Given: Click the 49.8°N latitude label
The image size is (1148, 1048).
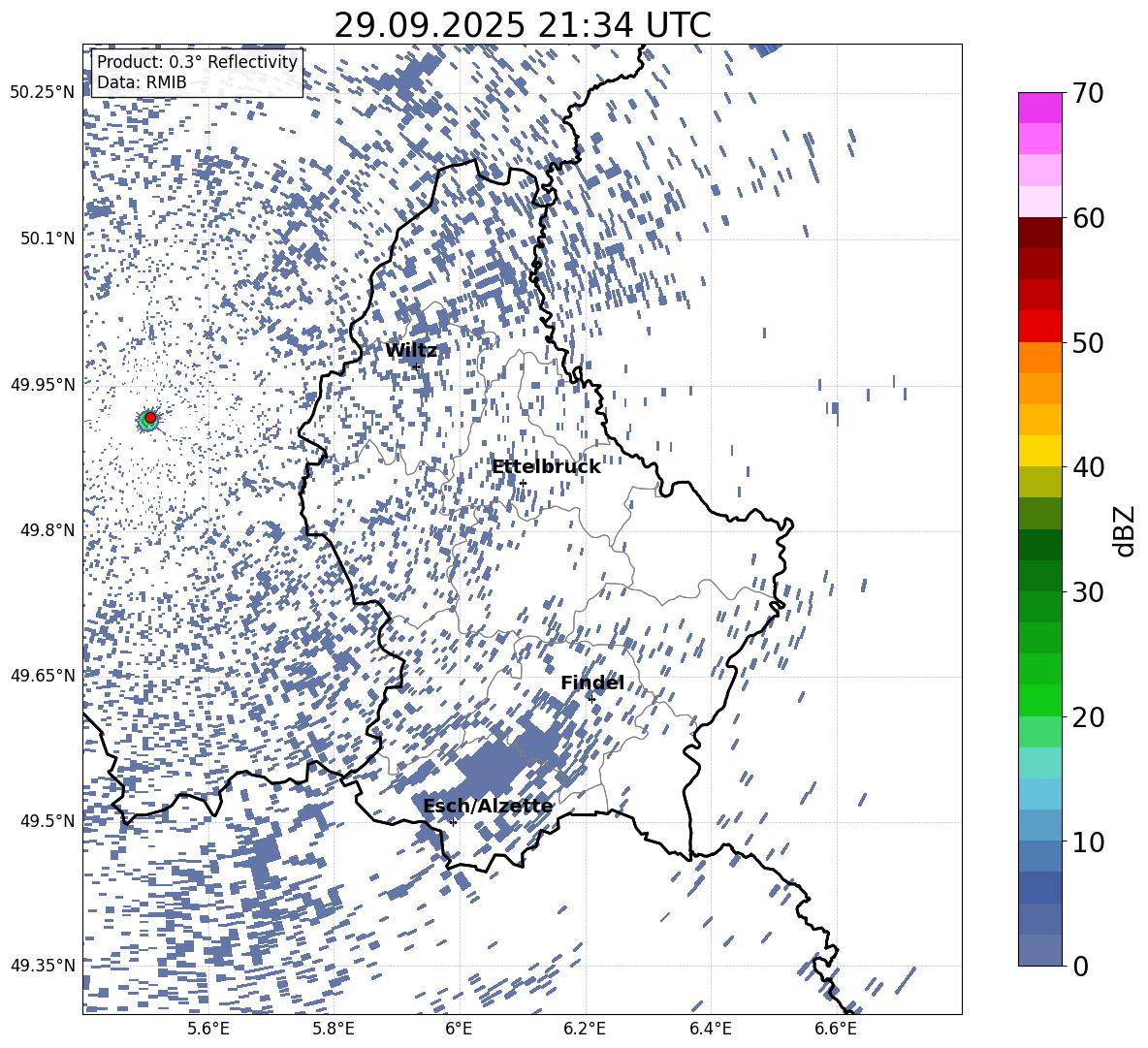Looking at the screenshot, I should coord(48,530).
